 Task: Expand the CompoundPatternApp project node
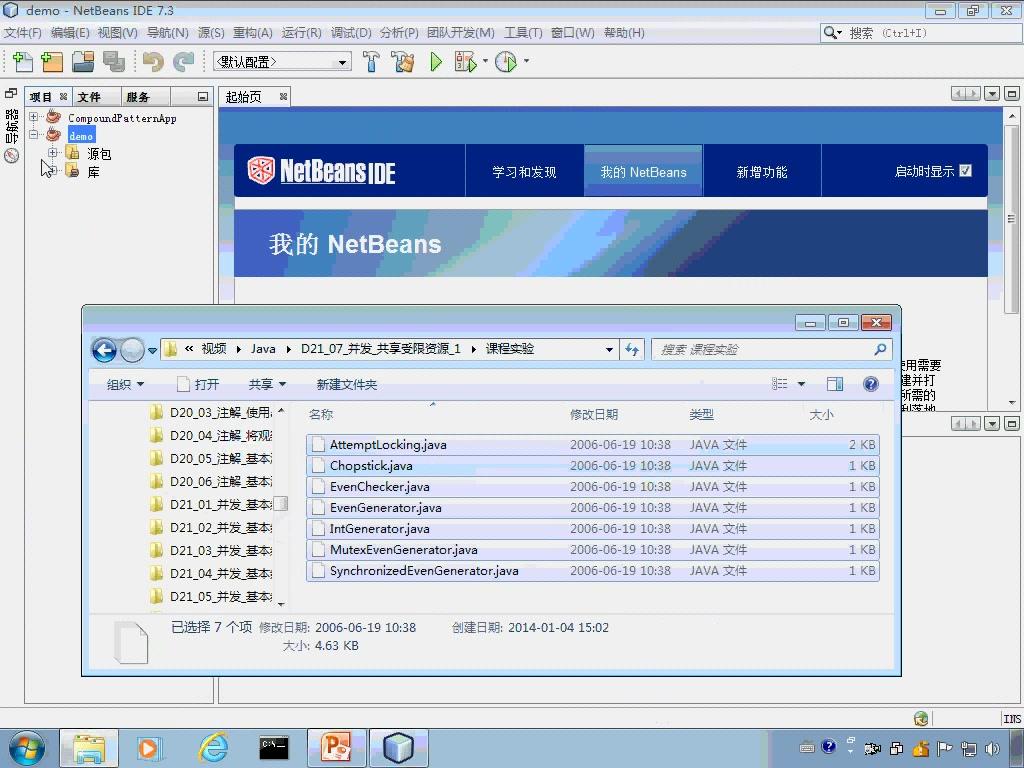(x=33, y=117)
